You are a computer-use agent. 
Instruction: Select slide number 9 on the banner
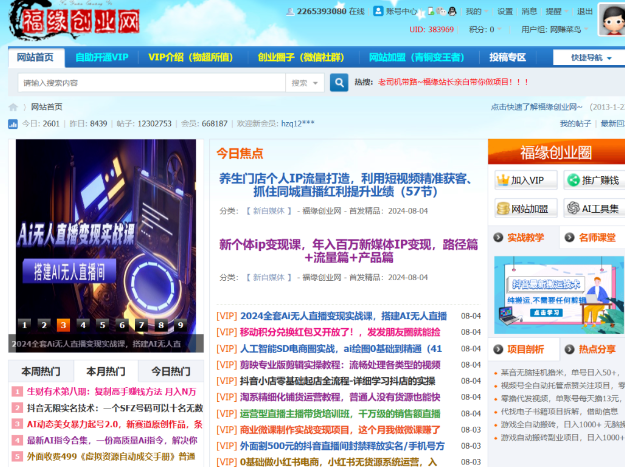point(181,325)
